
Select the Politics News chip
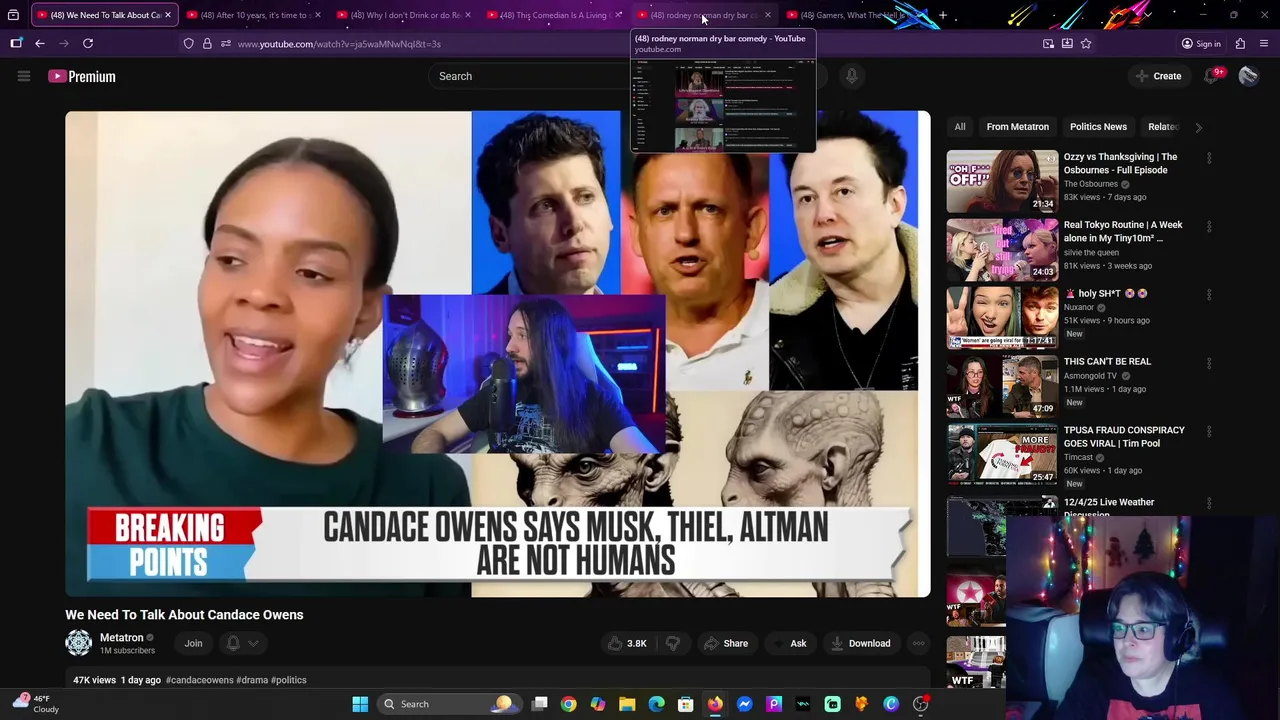tap(1098, 127)
